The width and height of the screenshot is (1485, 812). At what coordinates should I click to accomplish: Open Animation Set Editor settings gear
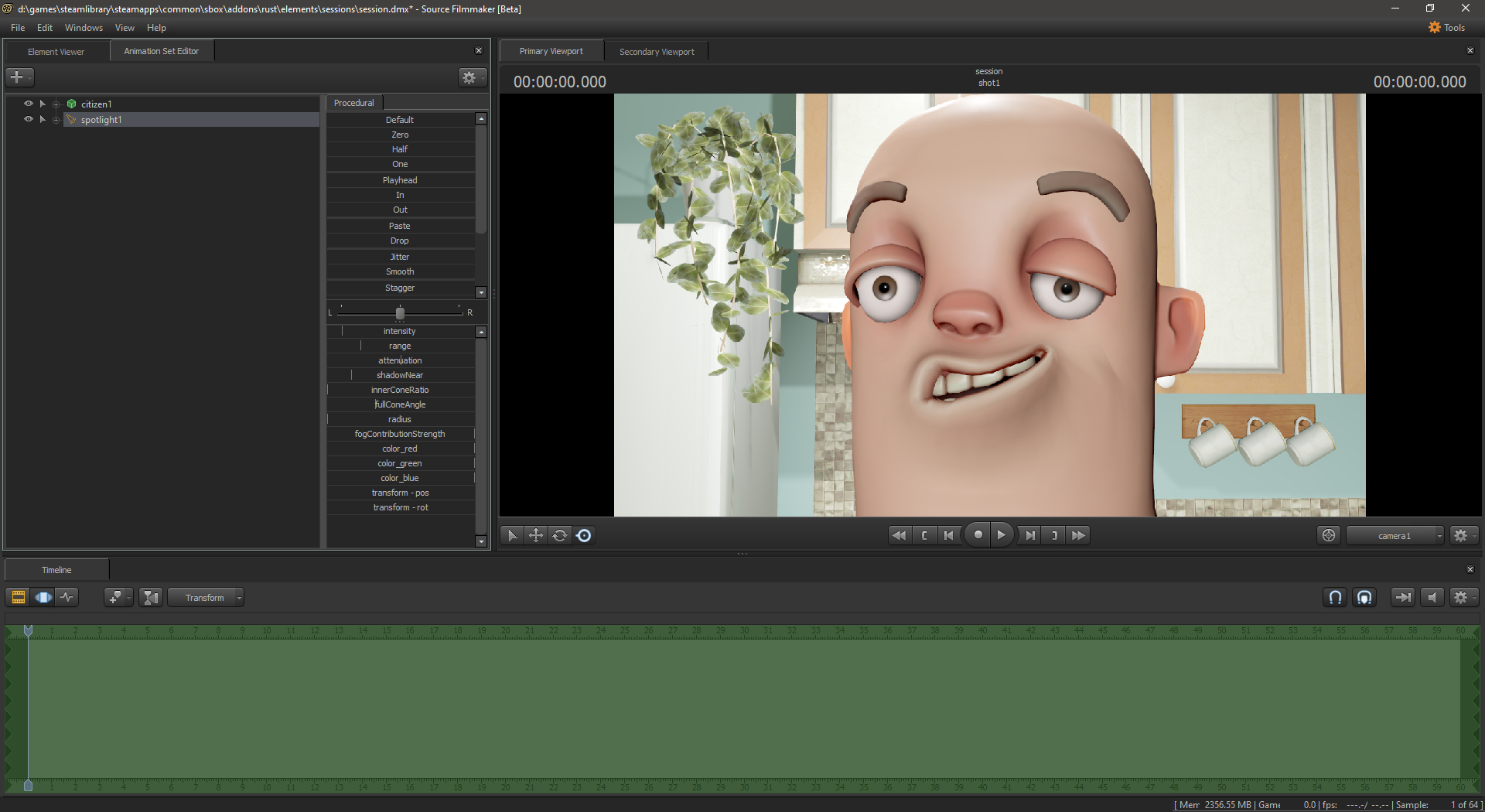tap(472, 77)
